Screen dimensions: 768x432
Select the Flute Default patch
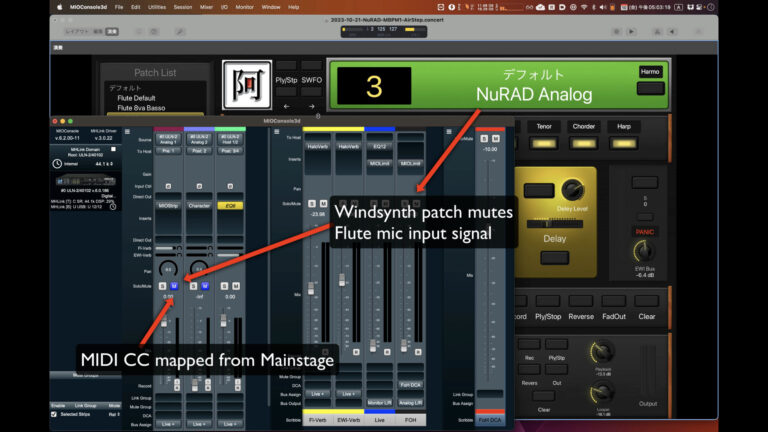tap(136, 98)
